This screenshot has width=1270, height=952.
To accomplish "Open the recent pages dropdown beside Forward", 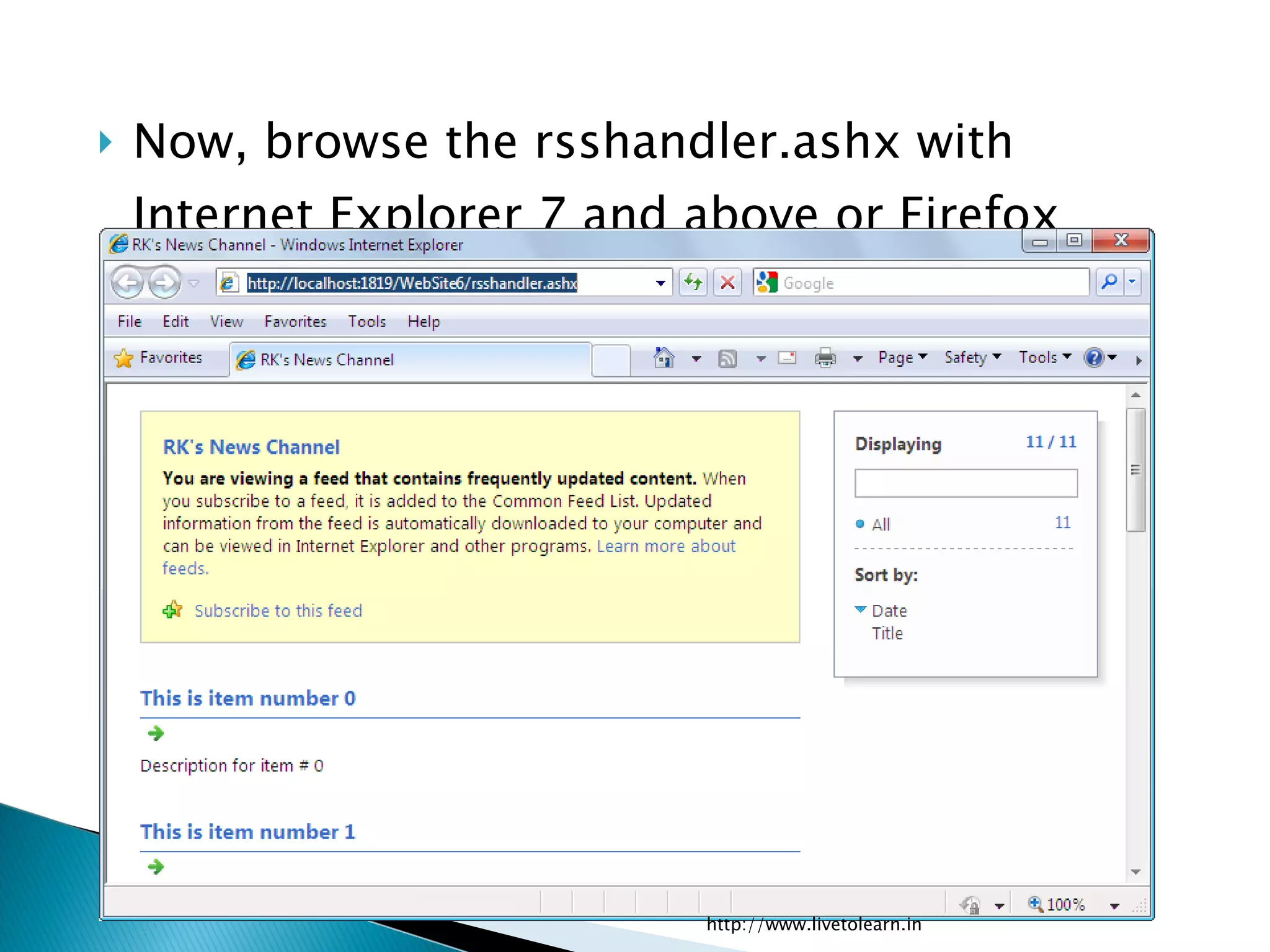I will click(194, 283).
